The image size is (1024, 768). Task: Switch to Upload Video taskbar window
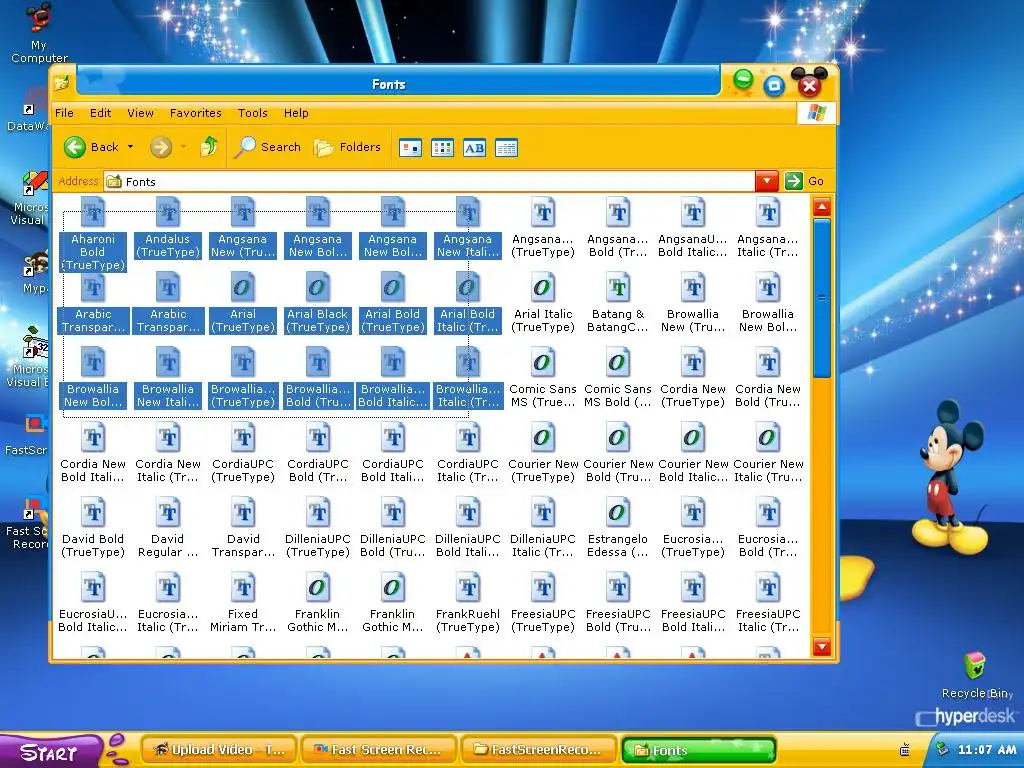(219, 750)
